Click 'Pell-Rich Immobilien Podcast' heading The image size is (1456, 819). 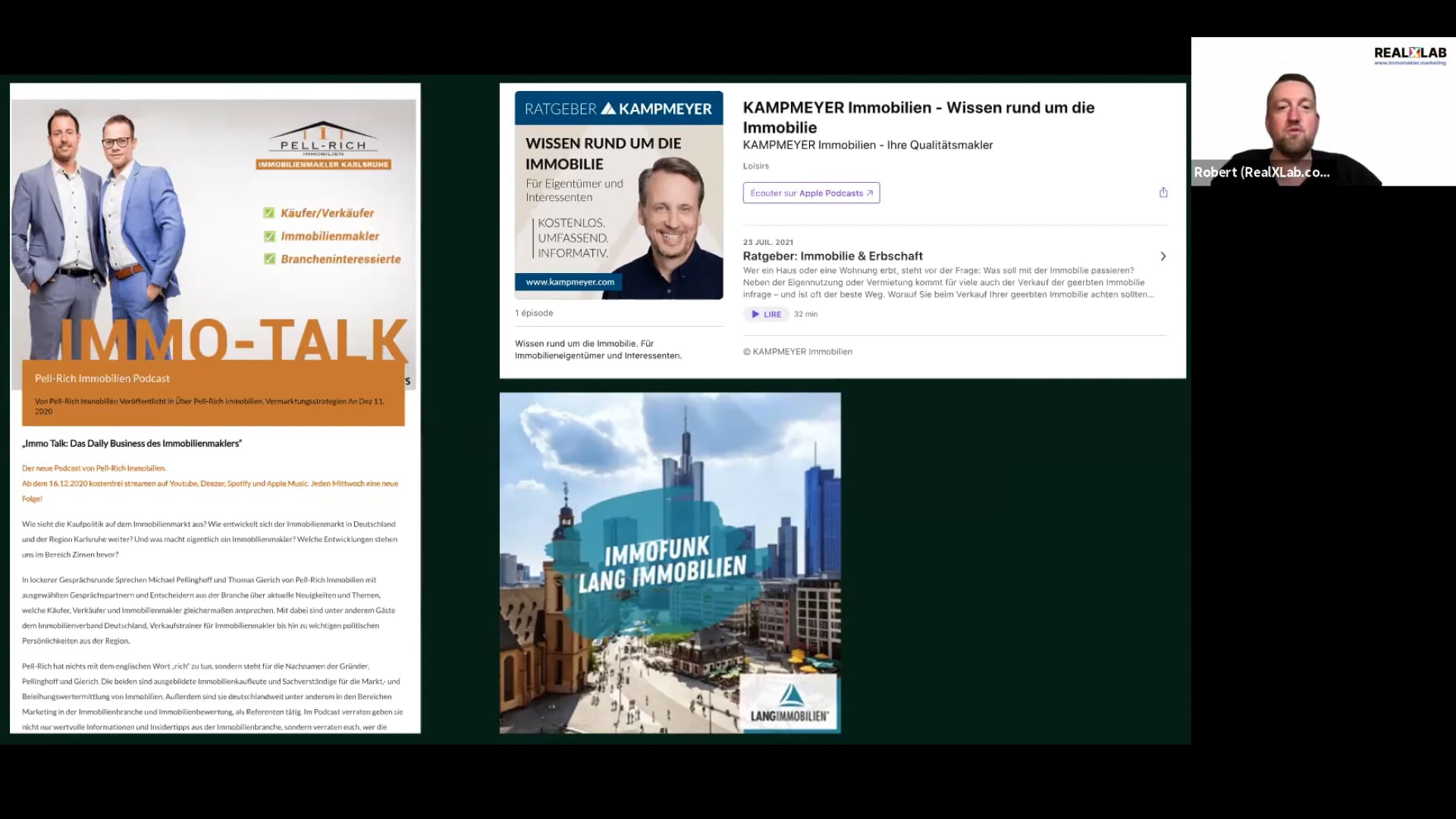(102, 378)
